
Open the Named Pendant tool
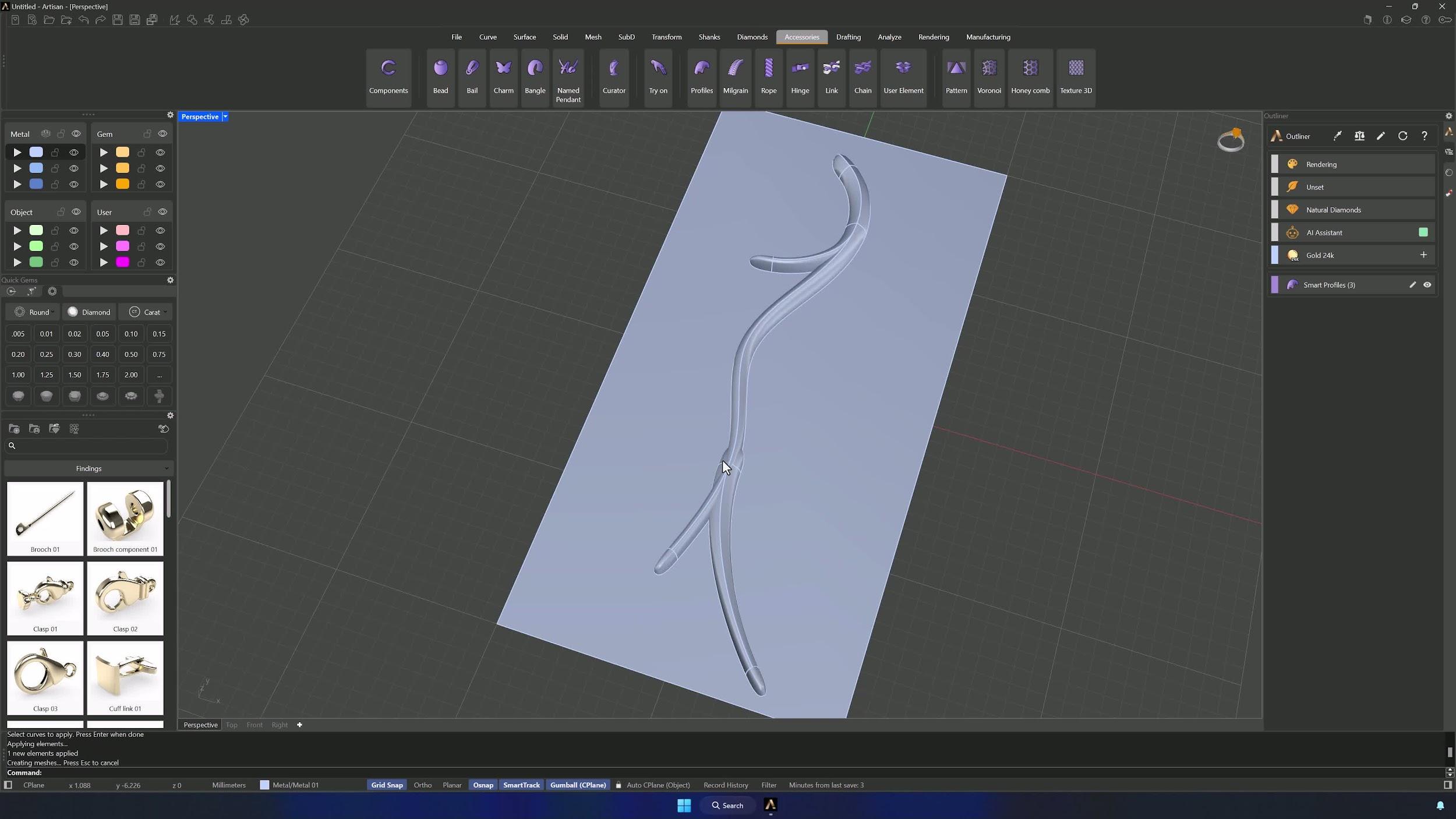[x=568, y=77]
